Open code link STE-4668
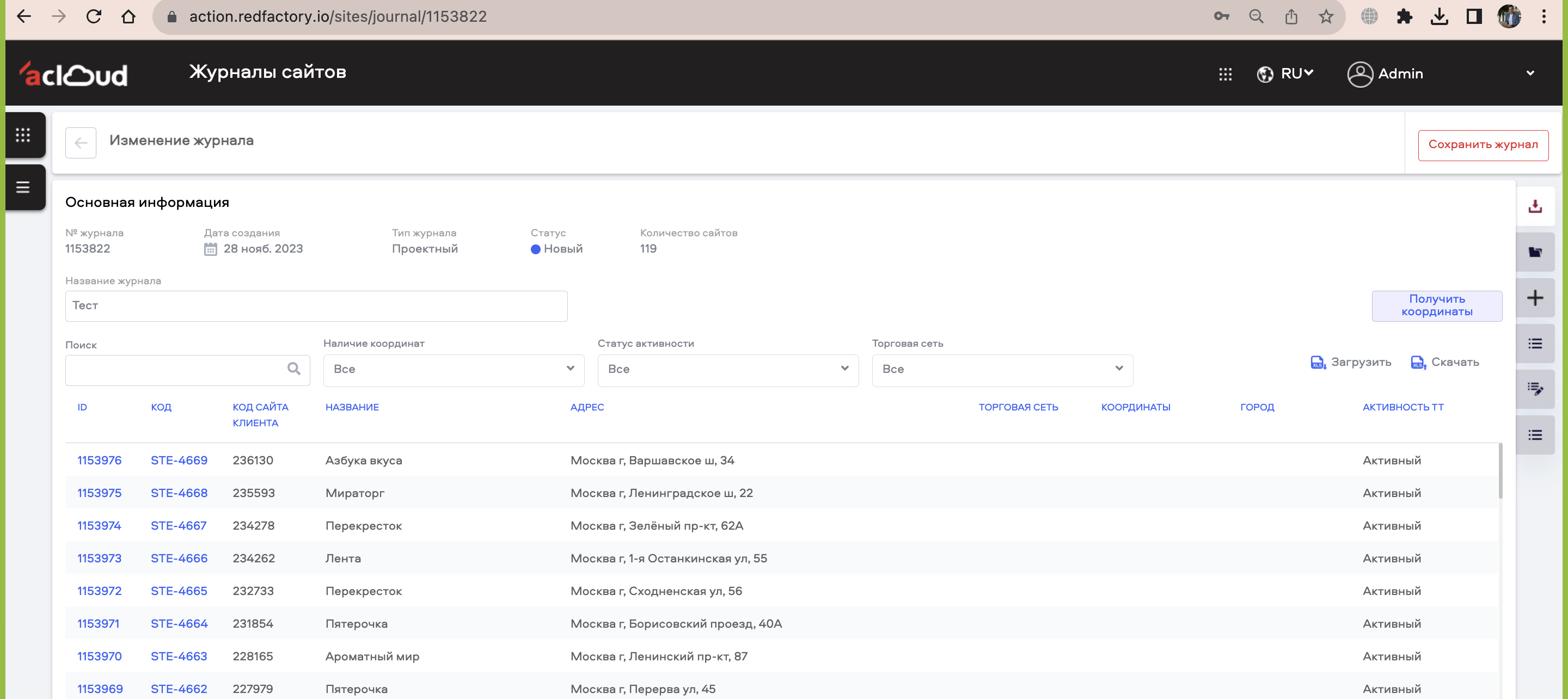 179,493
